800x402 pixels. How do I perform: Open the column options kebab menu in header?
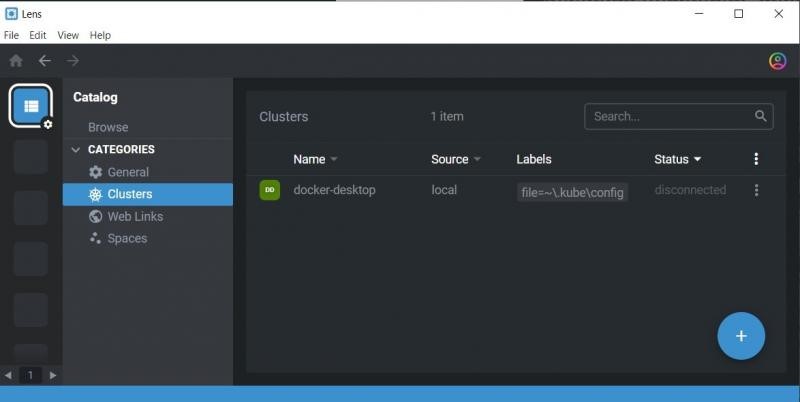coord(756,159)
